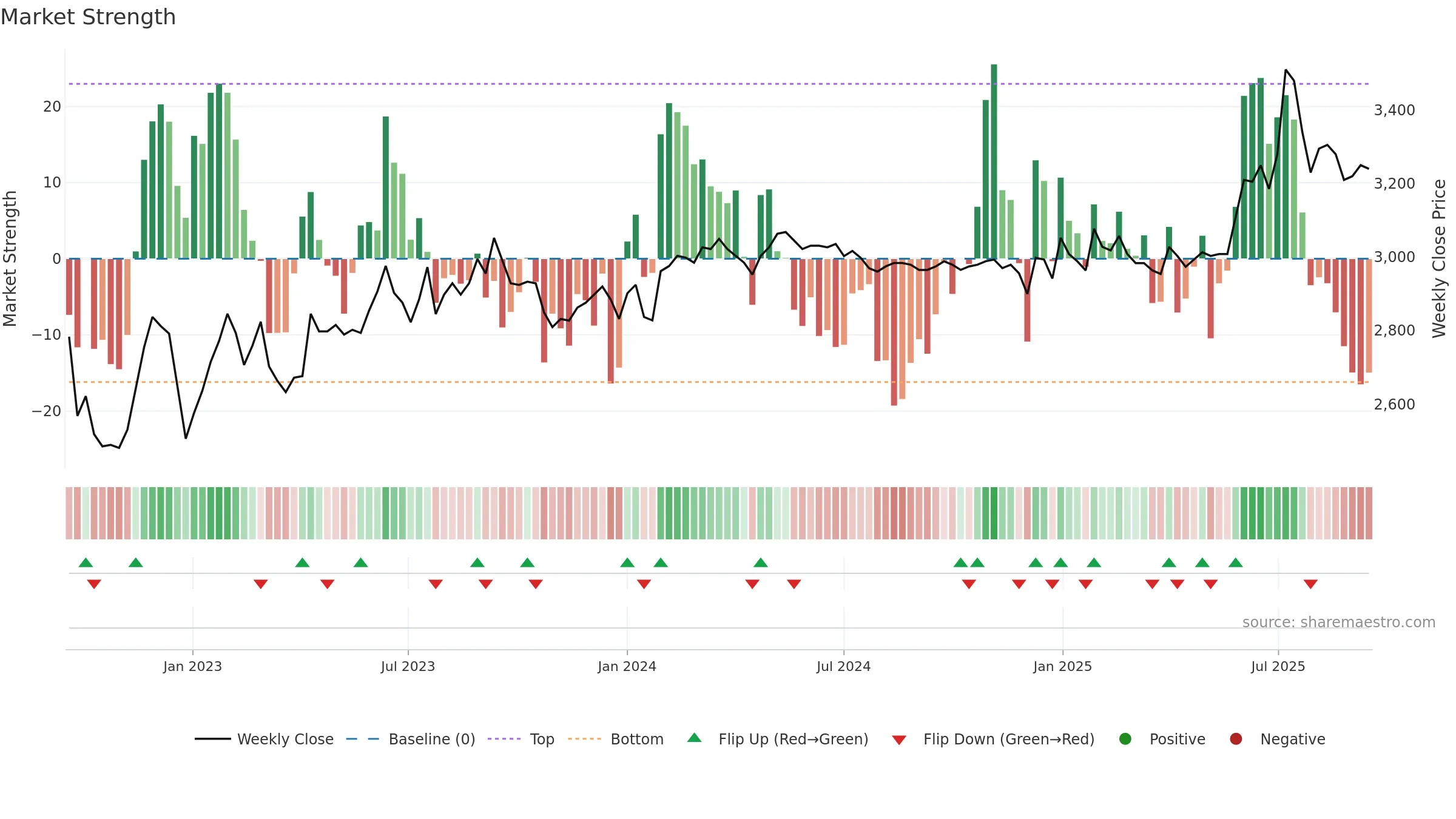Click the 2,600 price axis tick

(1394, 405)
